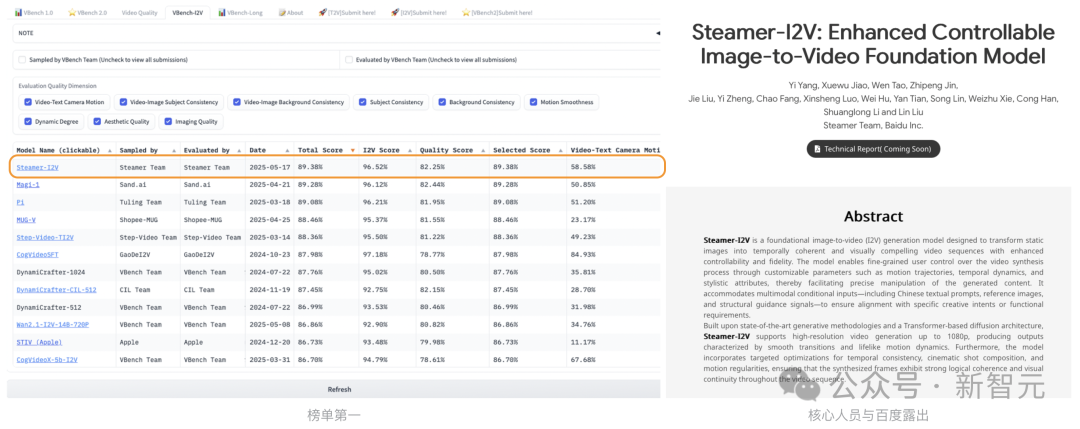This screenshot has width=1080, height=429.
Task: Uncheck the Aesthetic Quality checkbox
Action: click(x=97, y=121)
